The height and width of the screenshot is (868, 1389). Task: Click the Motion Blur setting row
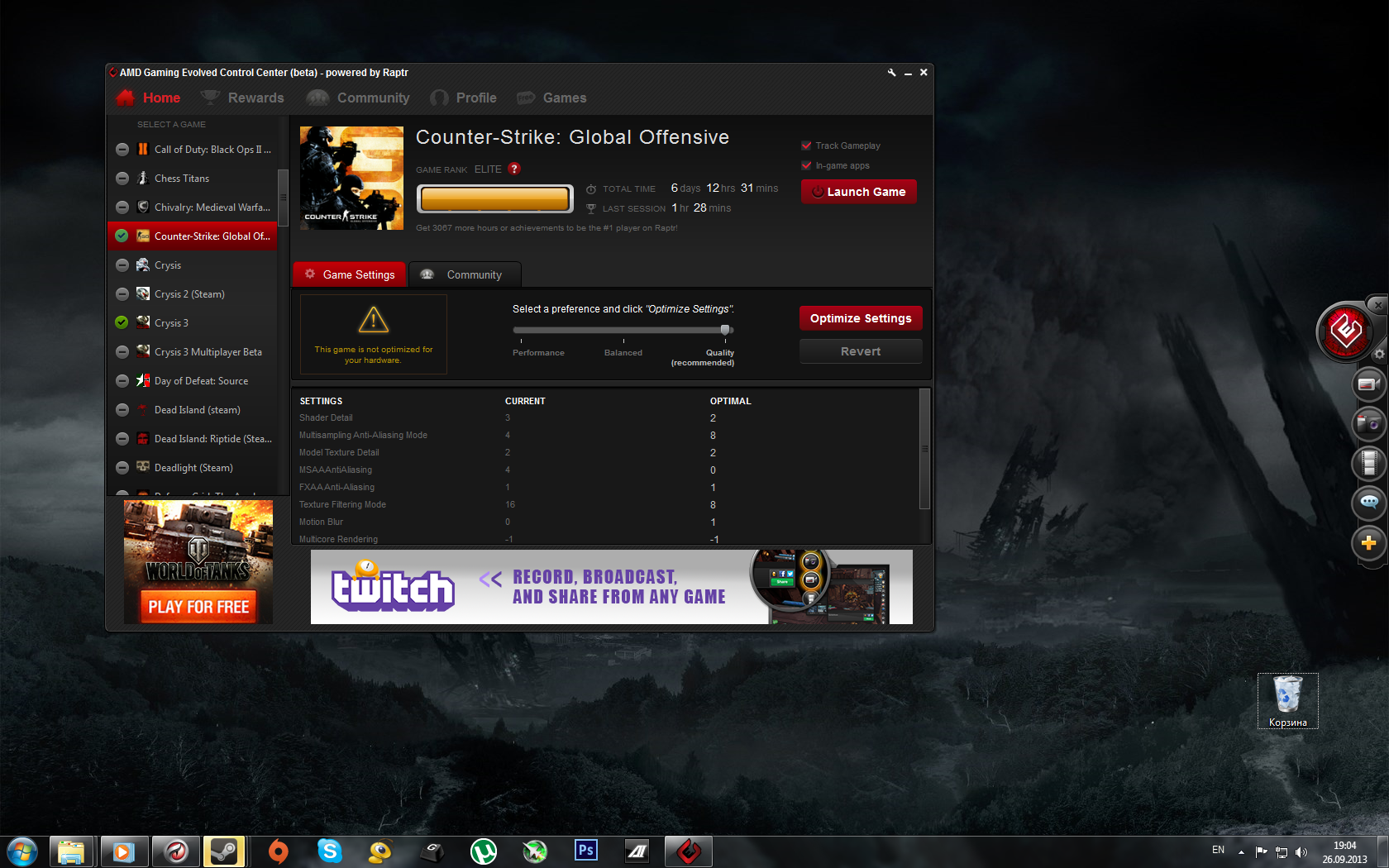tap(606, 522)
